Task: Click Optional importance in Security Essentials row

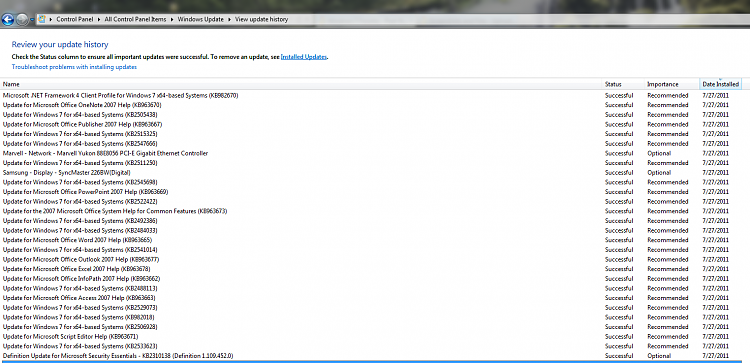Action: click(659, 356)
